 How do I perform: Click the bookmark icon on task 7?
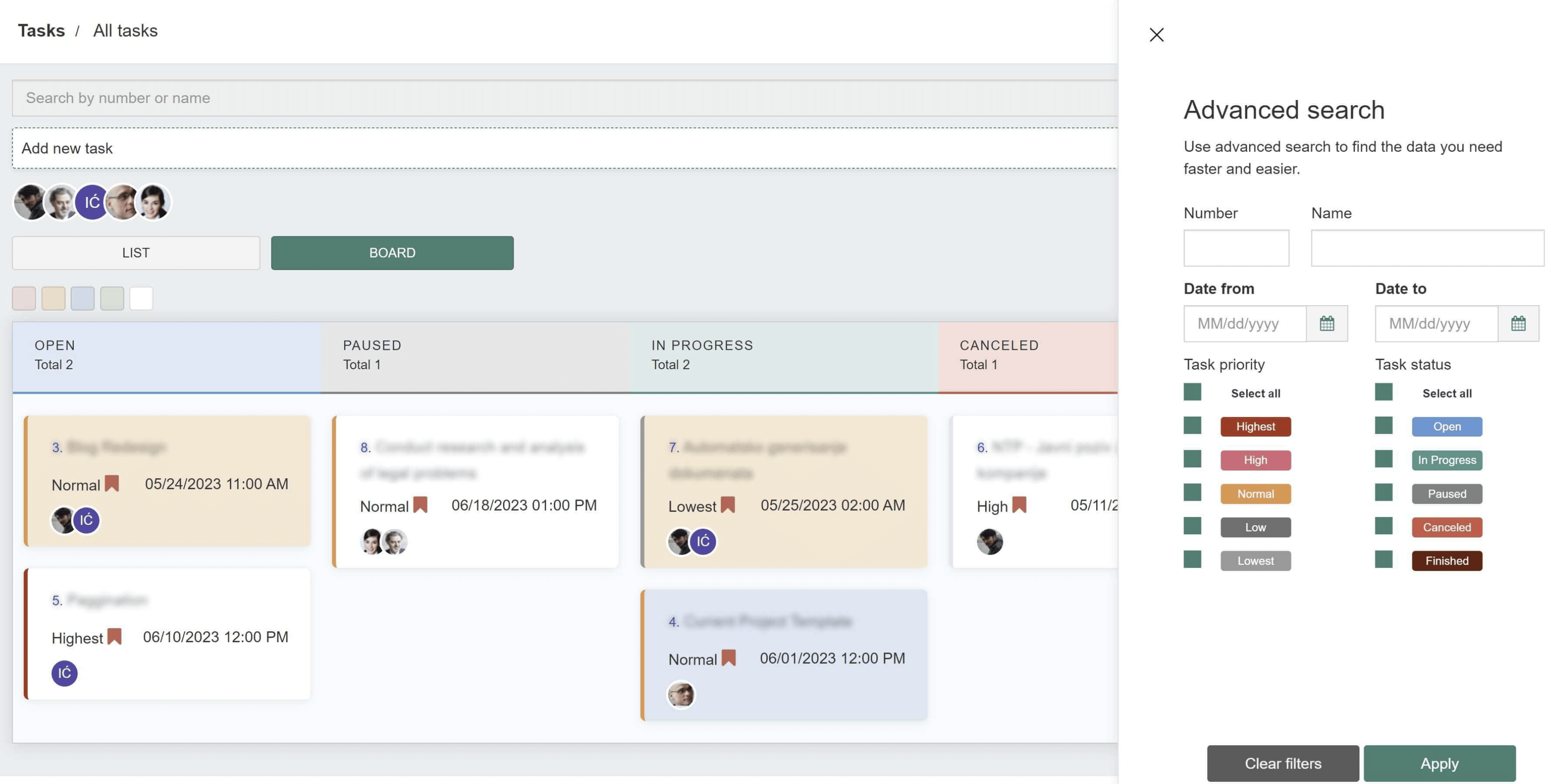click(x=728, y=505)
